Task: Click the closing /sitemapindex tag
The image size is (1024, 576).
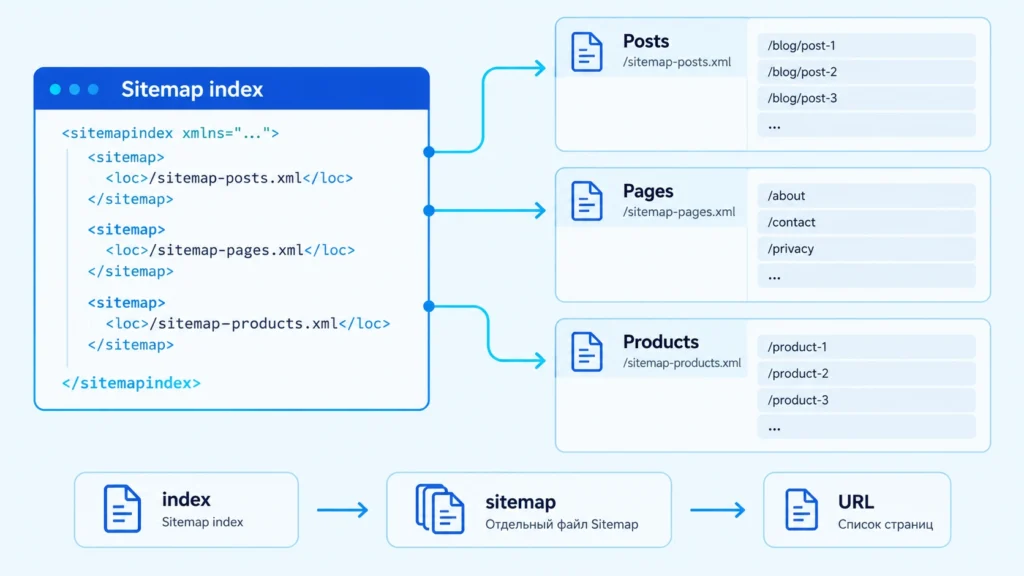Action: 131,383
